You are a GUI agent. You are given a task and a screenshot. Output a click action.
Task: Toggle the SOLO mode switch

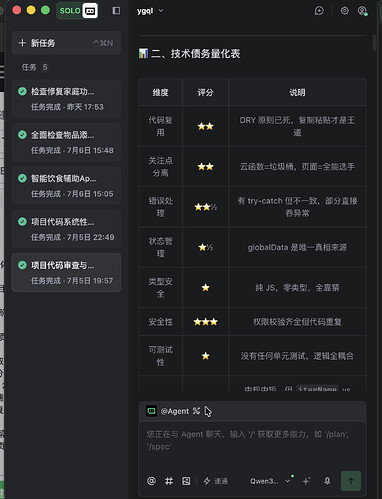[77, 11]
